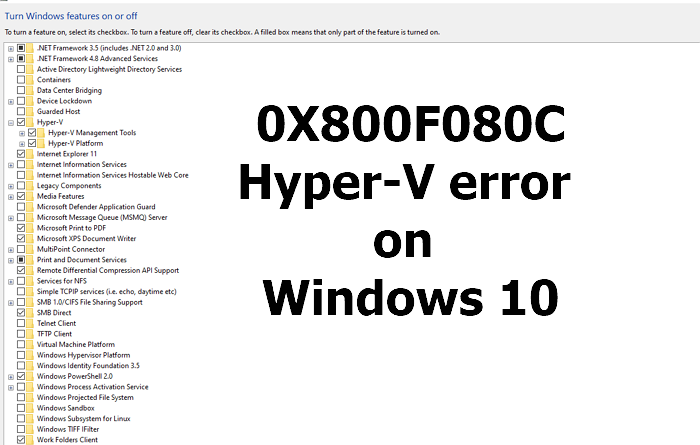The image size is (700, 445).
Task: Enable Virtual Machine Platform checkbox
Action: pos(21,345)
